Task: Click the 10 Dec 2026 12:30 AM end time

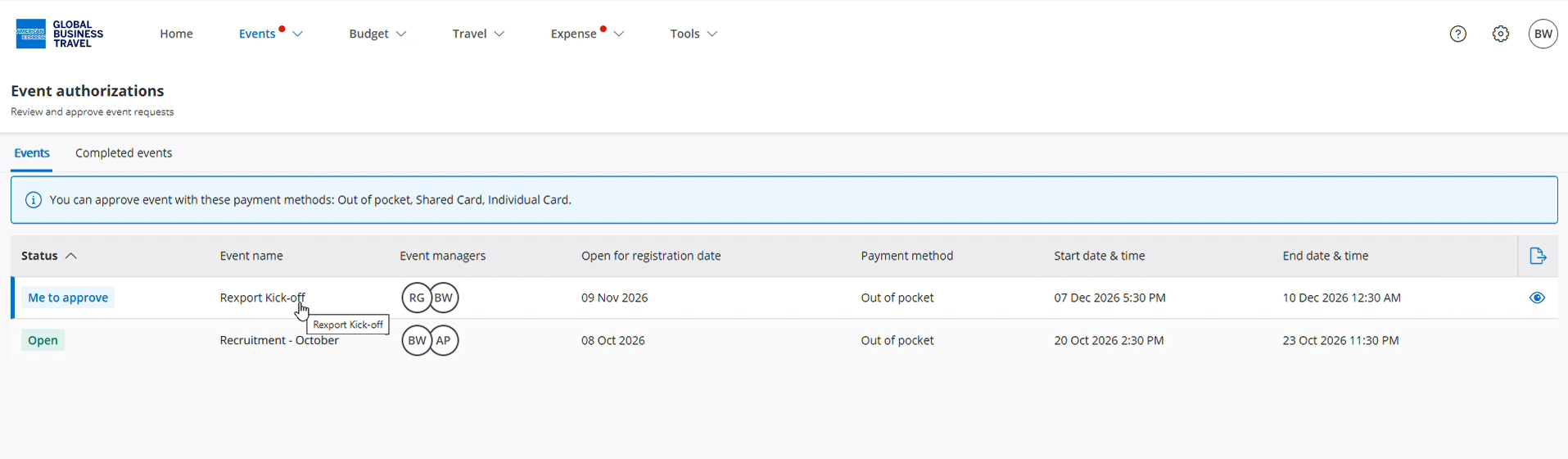Action: 1341,298
